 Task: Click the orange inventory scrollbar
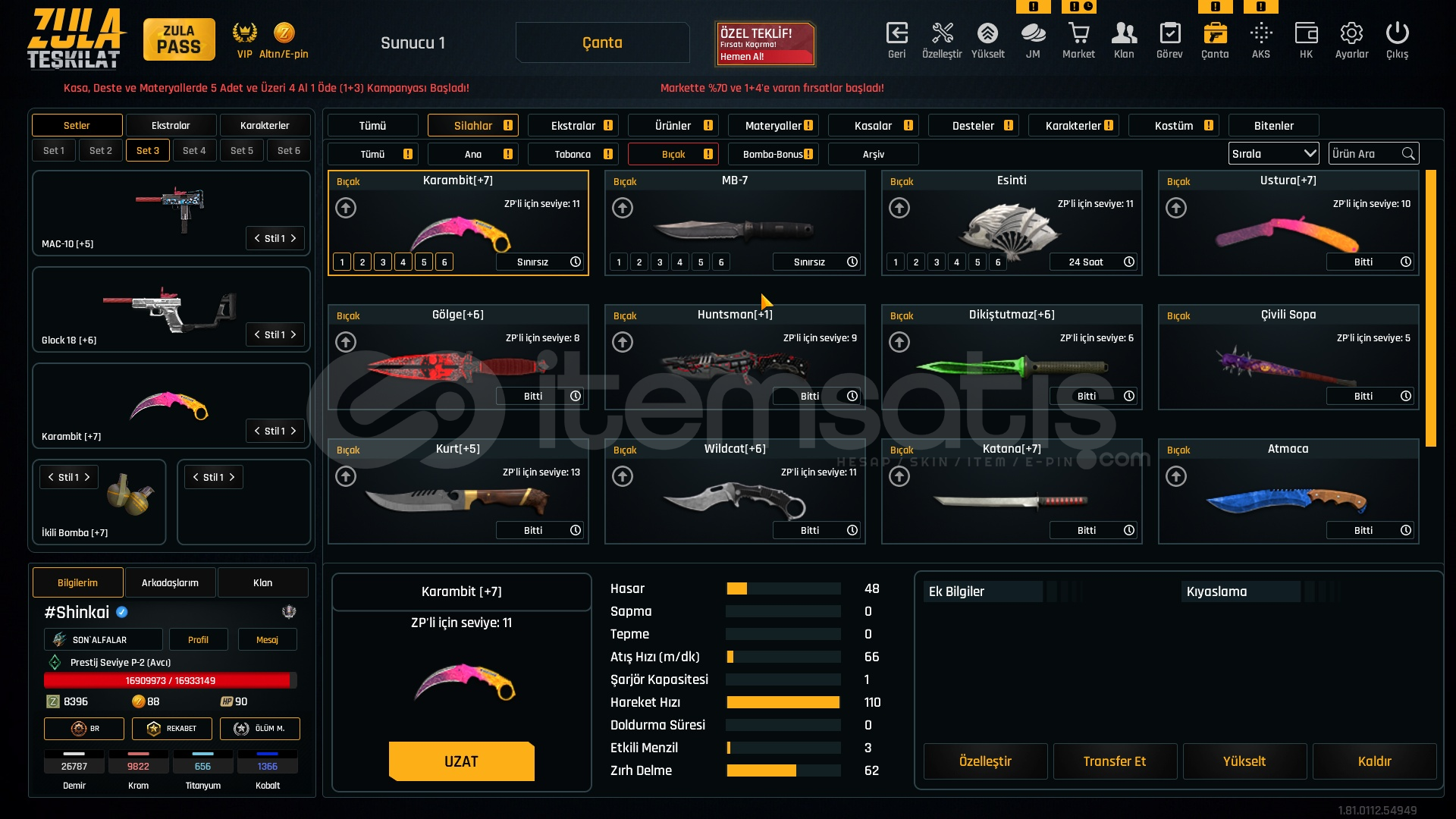tap(1431, 307)
